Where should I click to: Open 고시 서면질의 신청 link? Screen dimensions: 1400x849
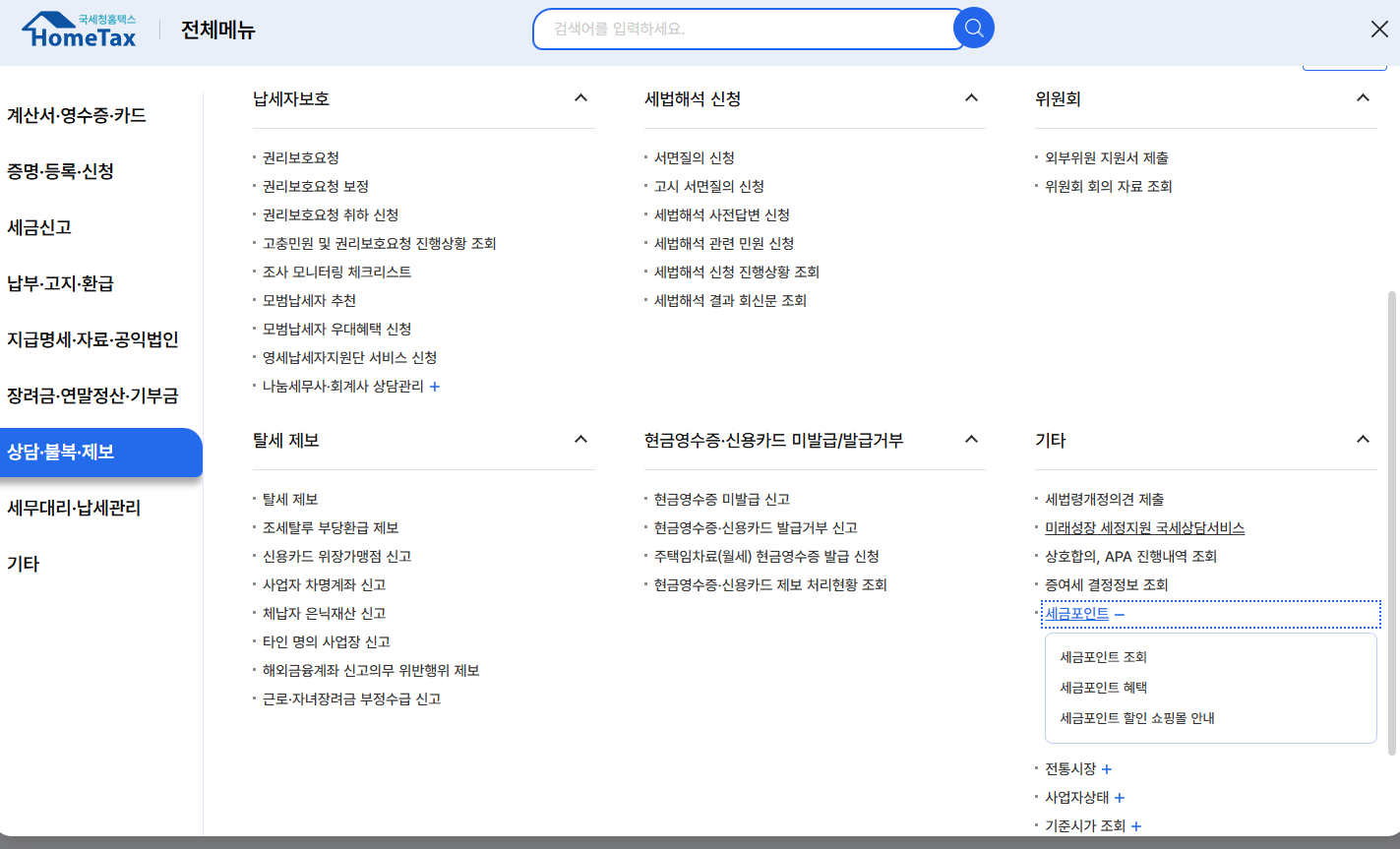pyautogui.click(x=709, y=186)
